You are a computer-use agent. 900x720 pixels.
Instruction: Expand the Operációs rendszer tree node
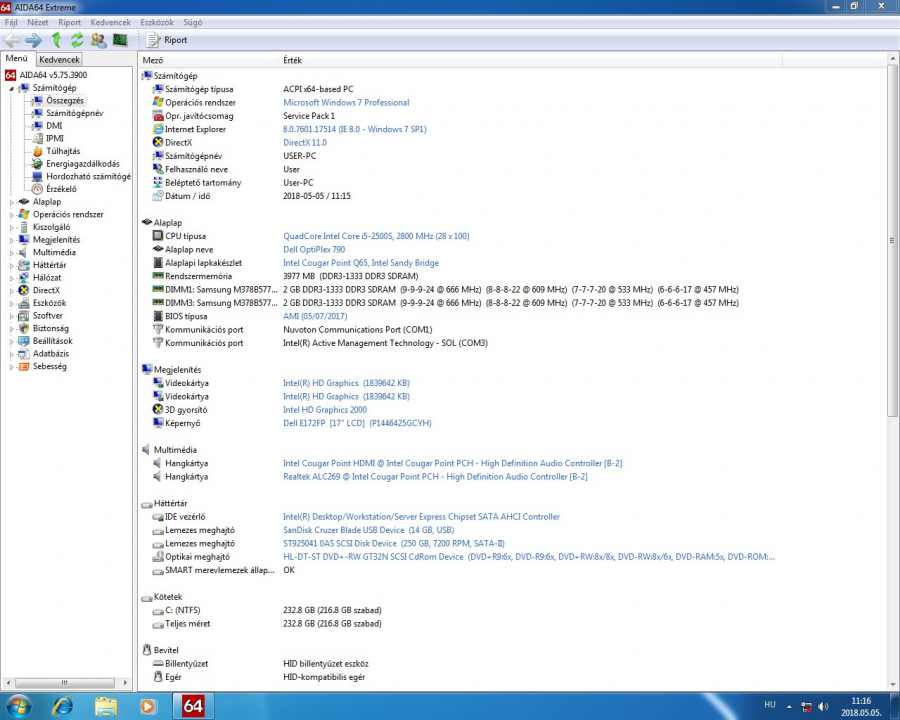(11, 215)
